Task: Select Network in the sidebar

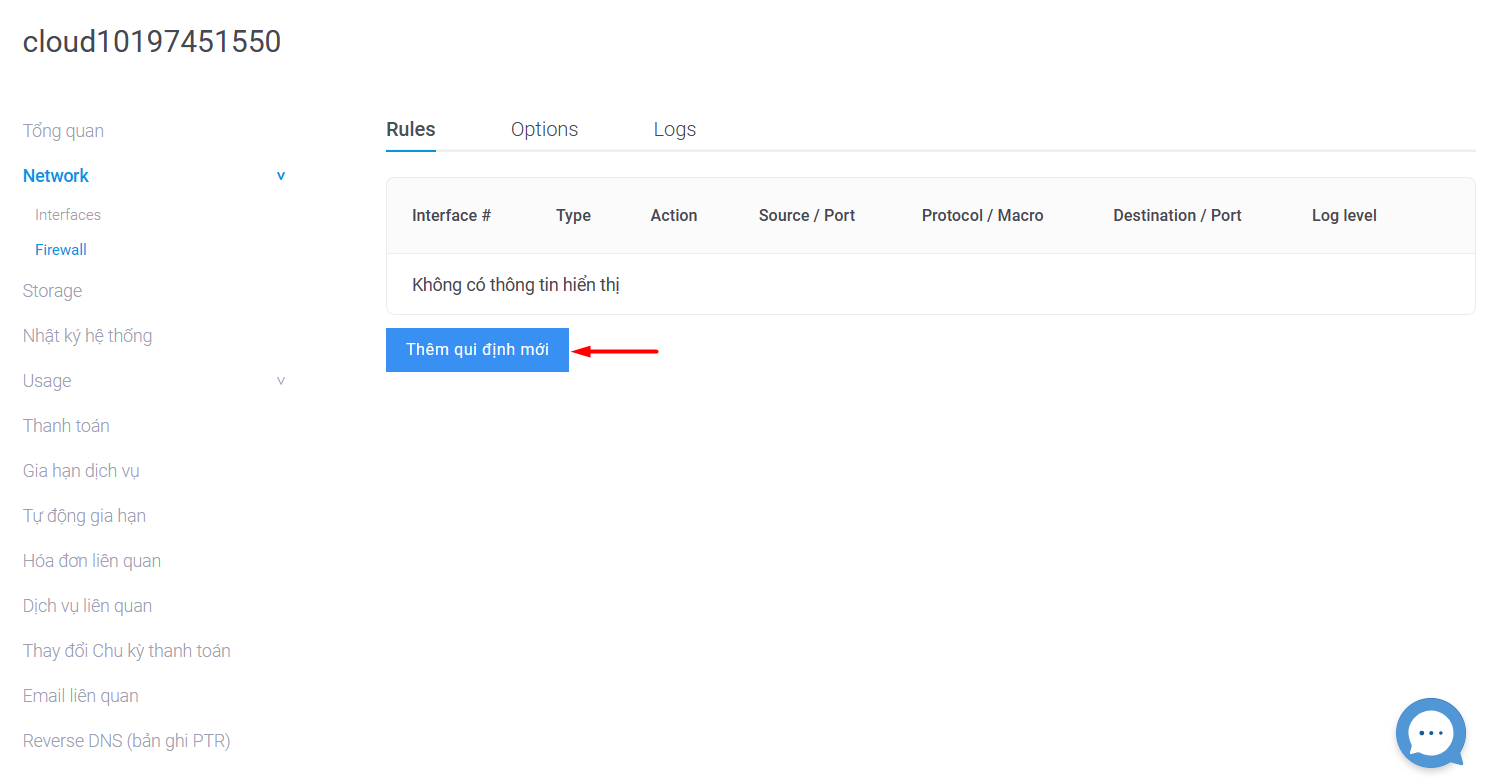Action: point(56,176)
